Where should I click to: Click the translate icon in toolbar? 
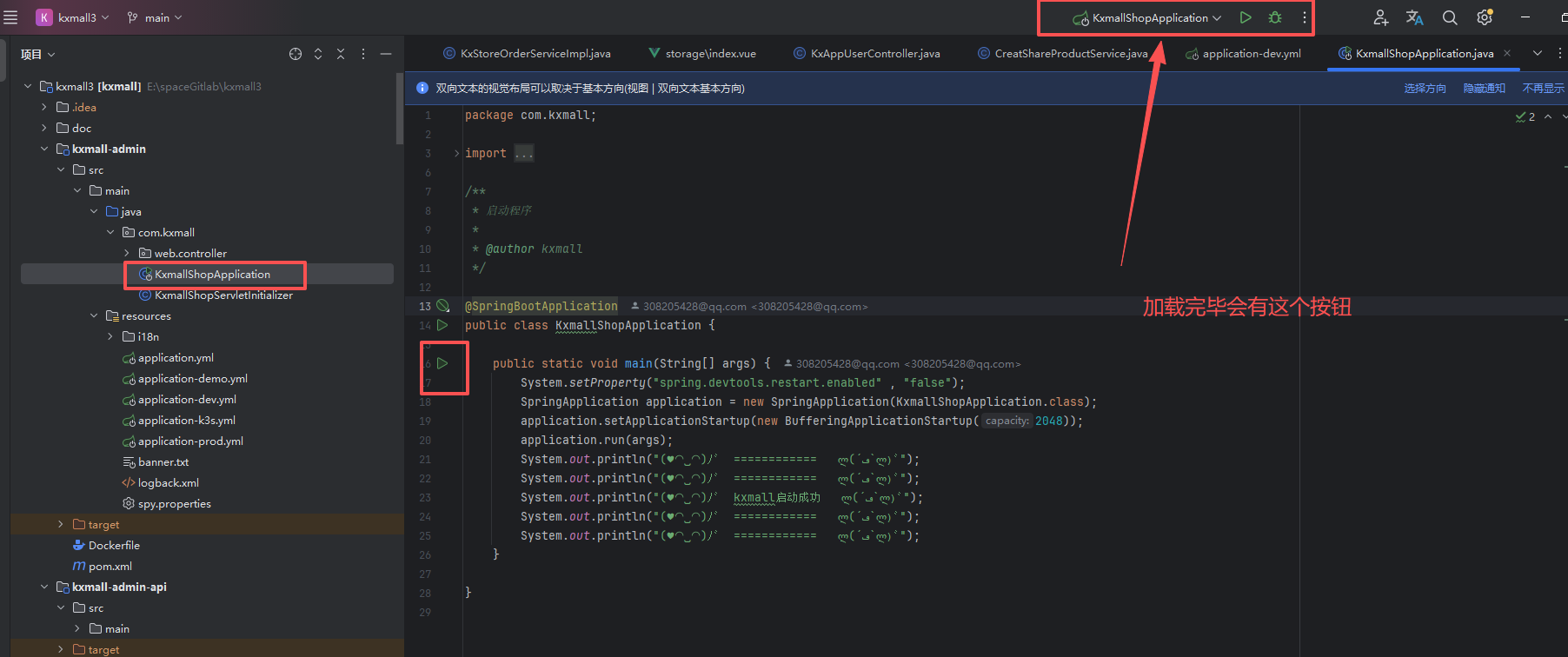click(1415, 17)
